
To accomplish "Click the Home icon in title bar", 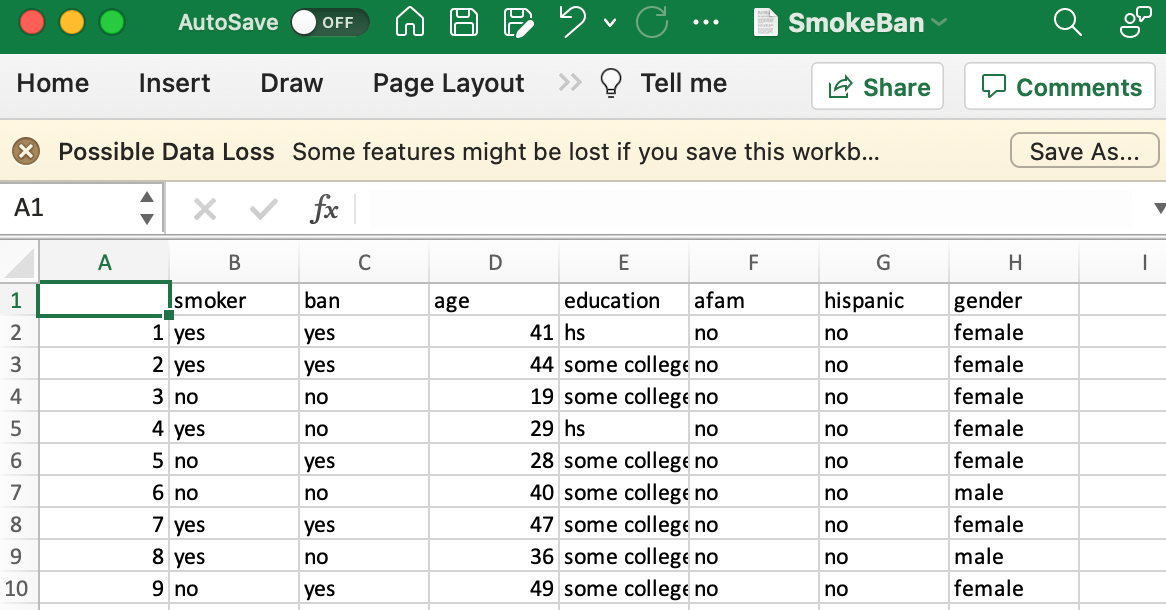I will (410, 22).
